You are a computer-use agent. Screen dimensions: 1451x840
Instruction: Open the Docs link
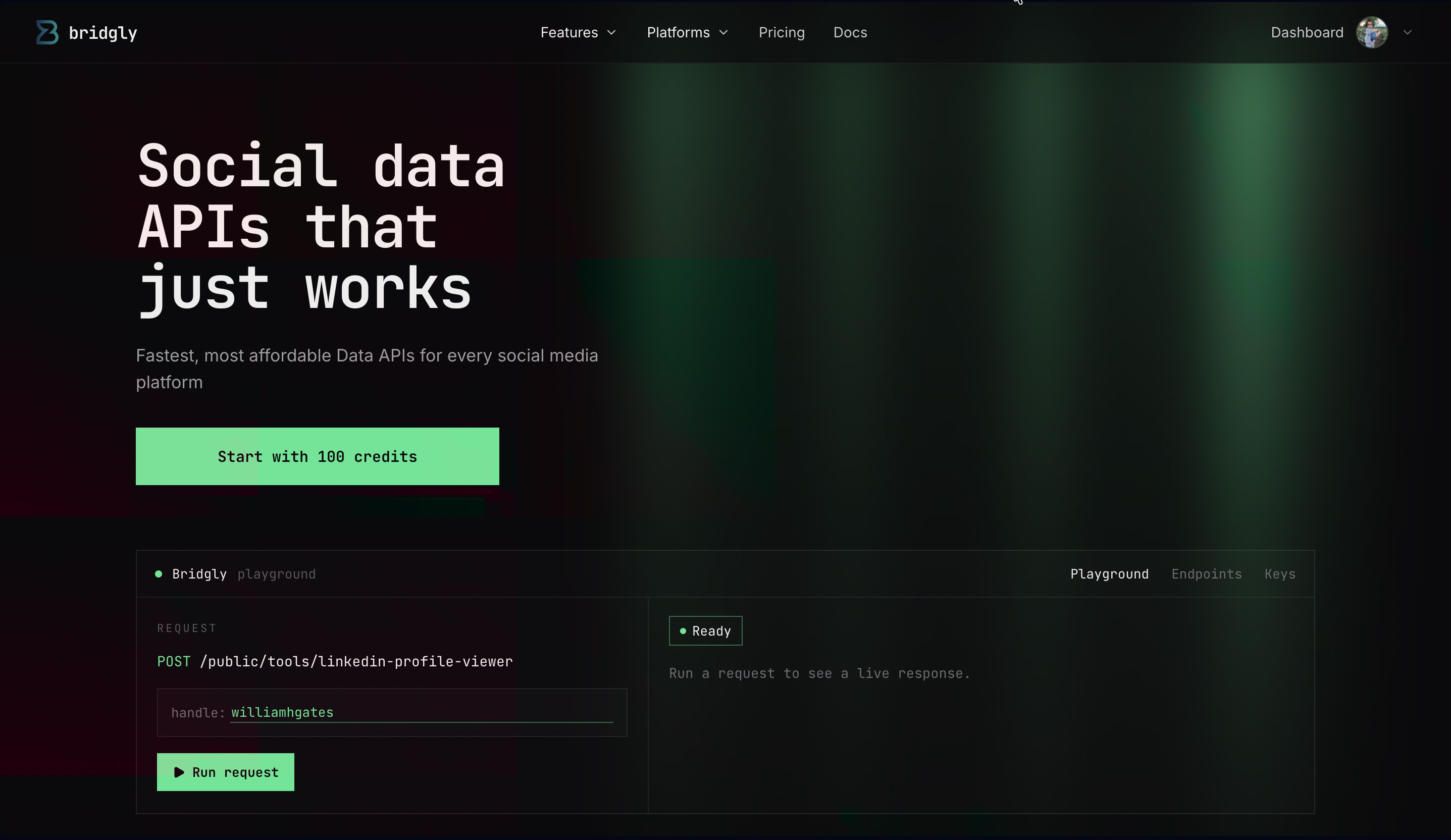click(x=850, y=32)
